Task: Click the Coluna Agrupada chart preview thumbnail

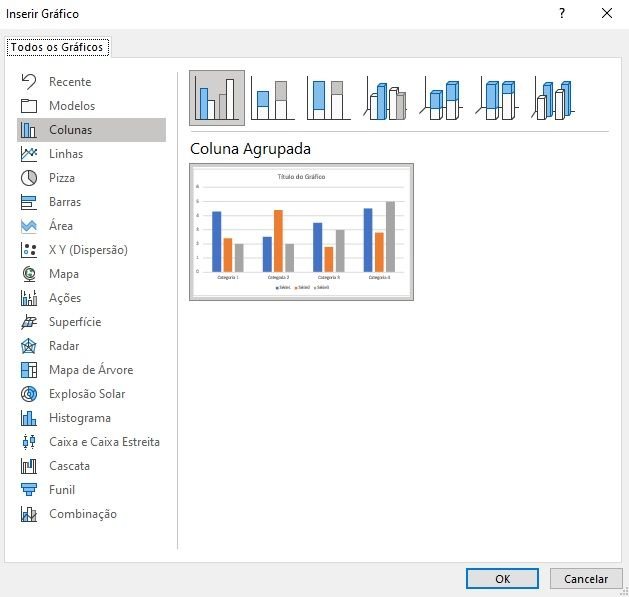Action: pyautogui.click(x=302, y=231)
